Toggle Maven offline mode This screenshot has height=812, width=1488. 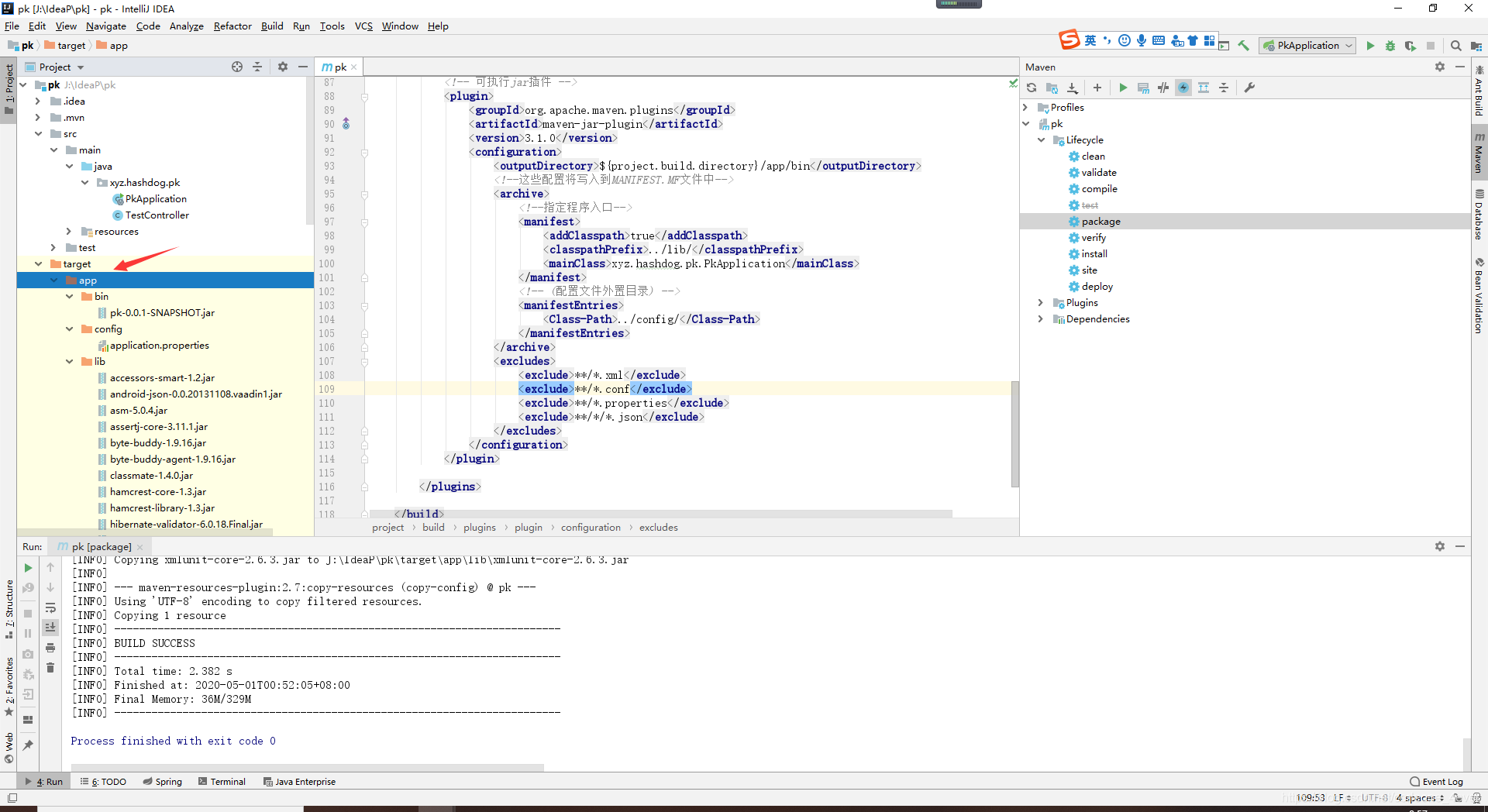(x=1163, y=88)
